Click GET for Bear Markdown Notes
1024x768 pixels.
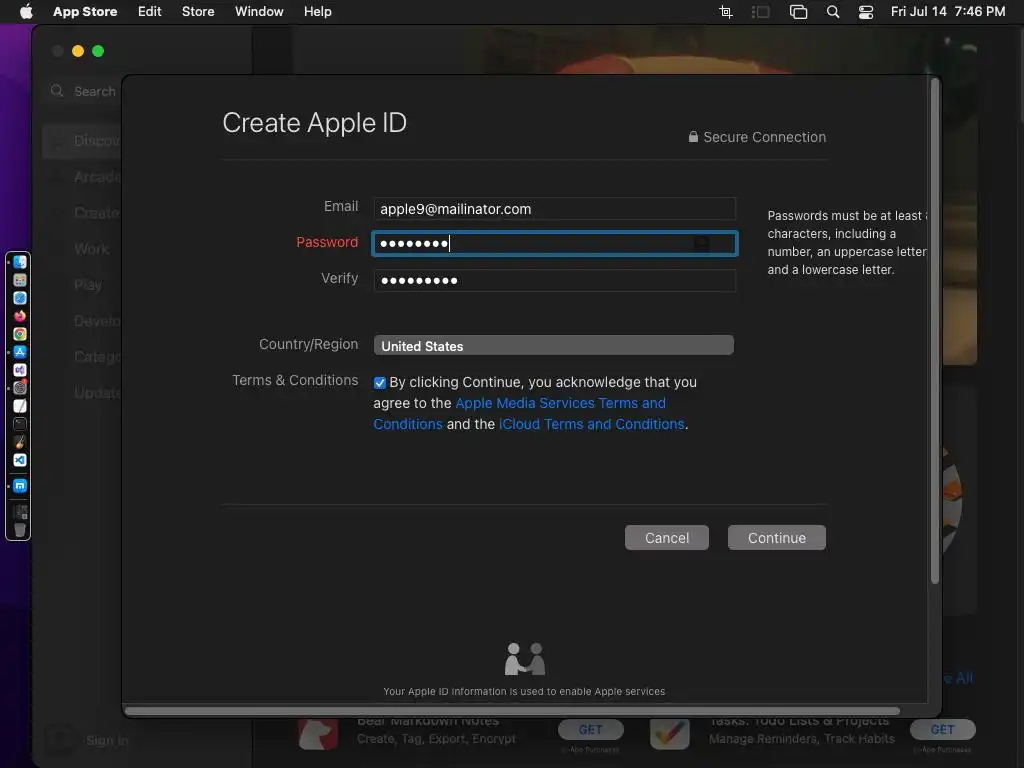(591, 729)
